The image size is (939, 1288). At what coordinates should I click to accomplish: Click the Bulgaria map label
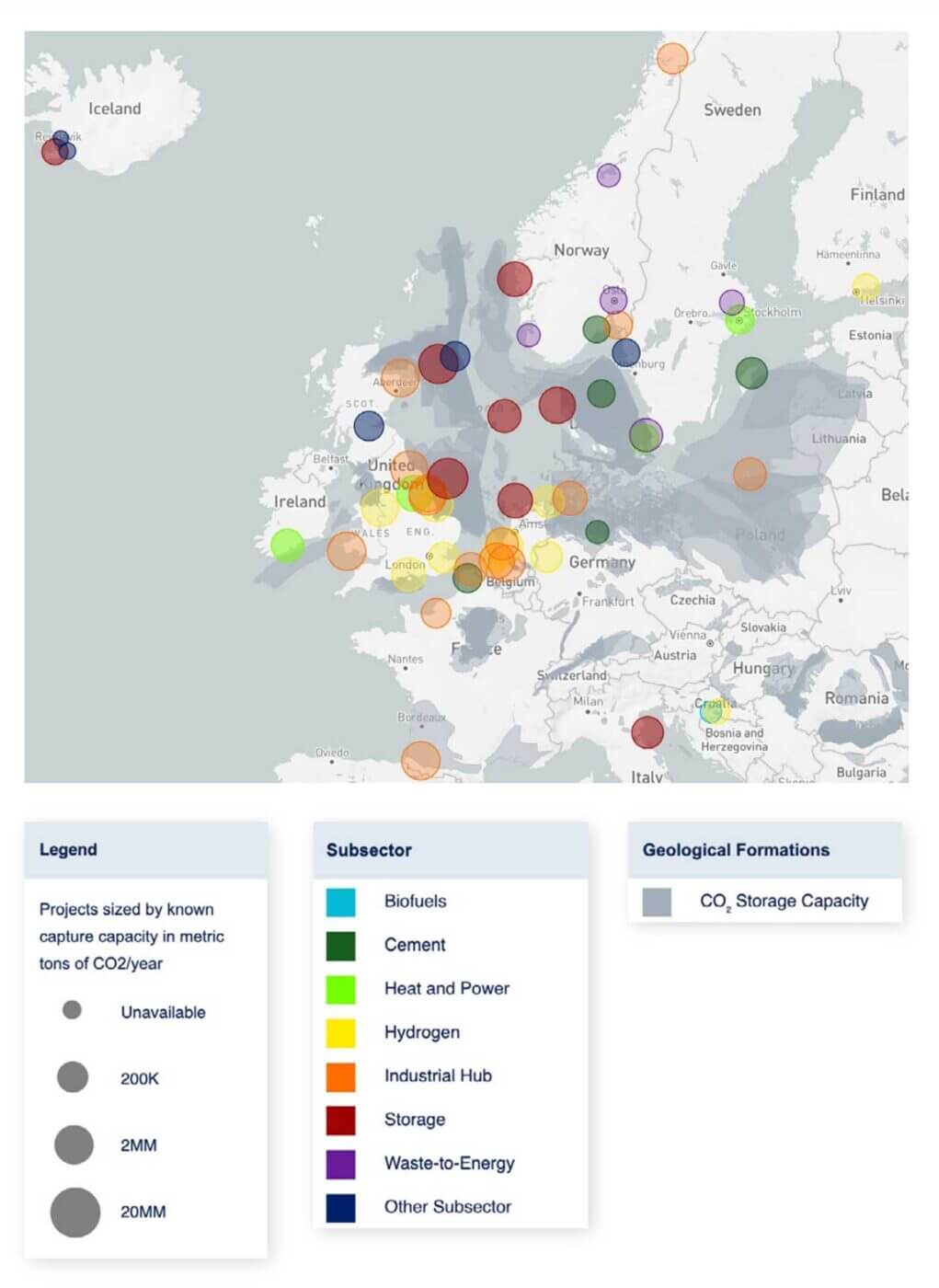861,772
